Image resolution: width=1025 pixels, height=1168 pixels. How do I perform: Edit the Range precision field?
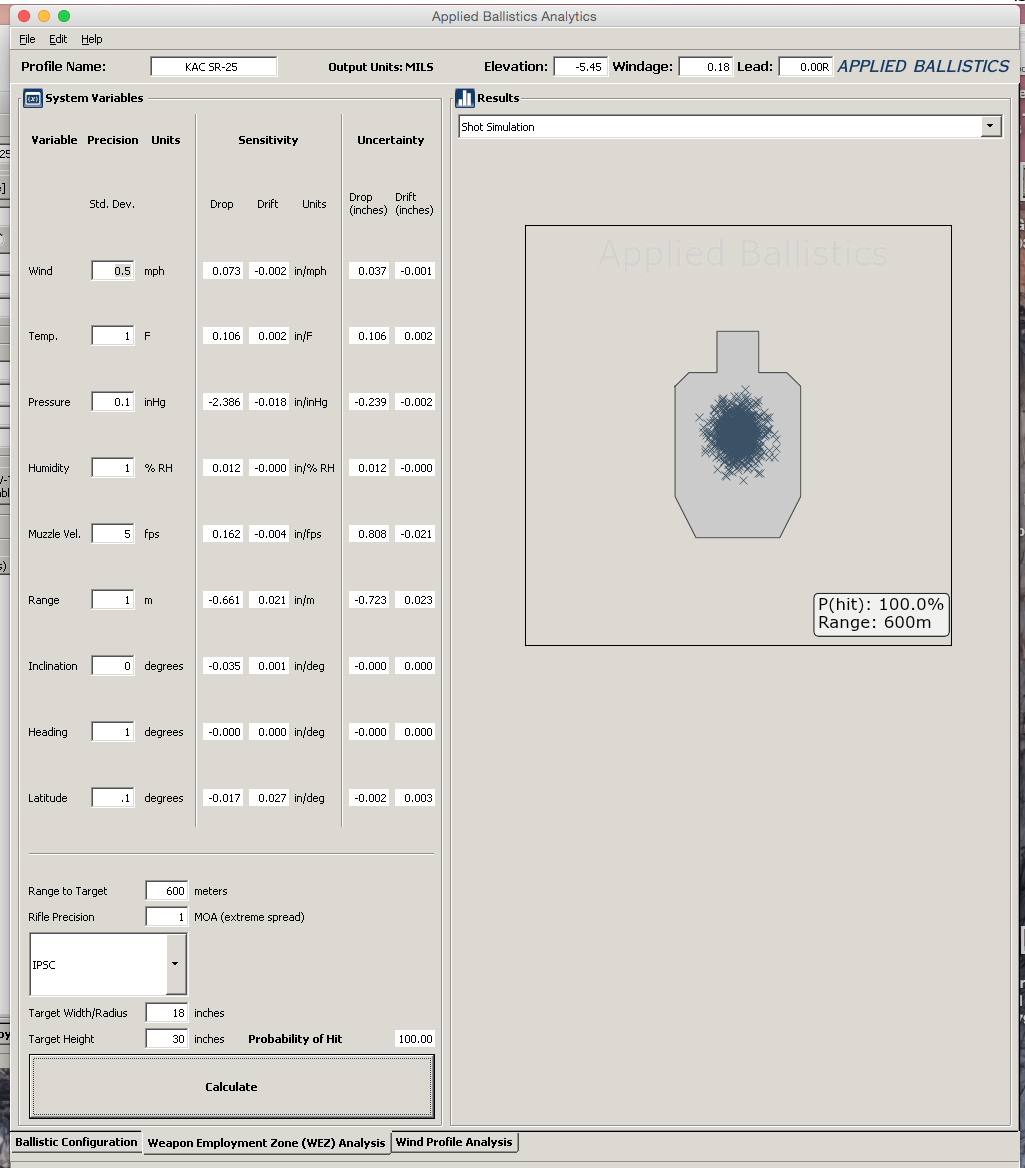tap(113, 600)
